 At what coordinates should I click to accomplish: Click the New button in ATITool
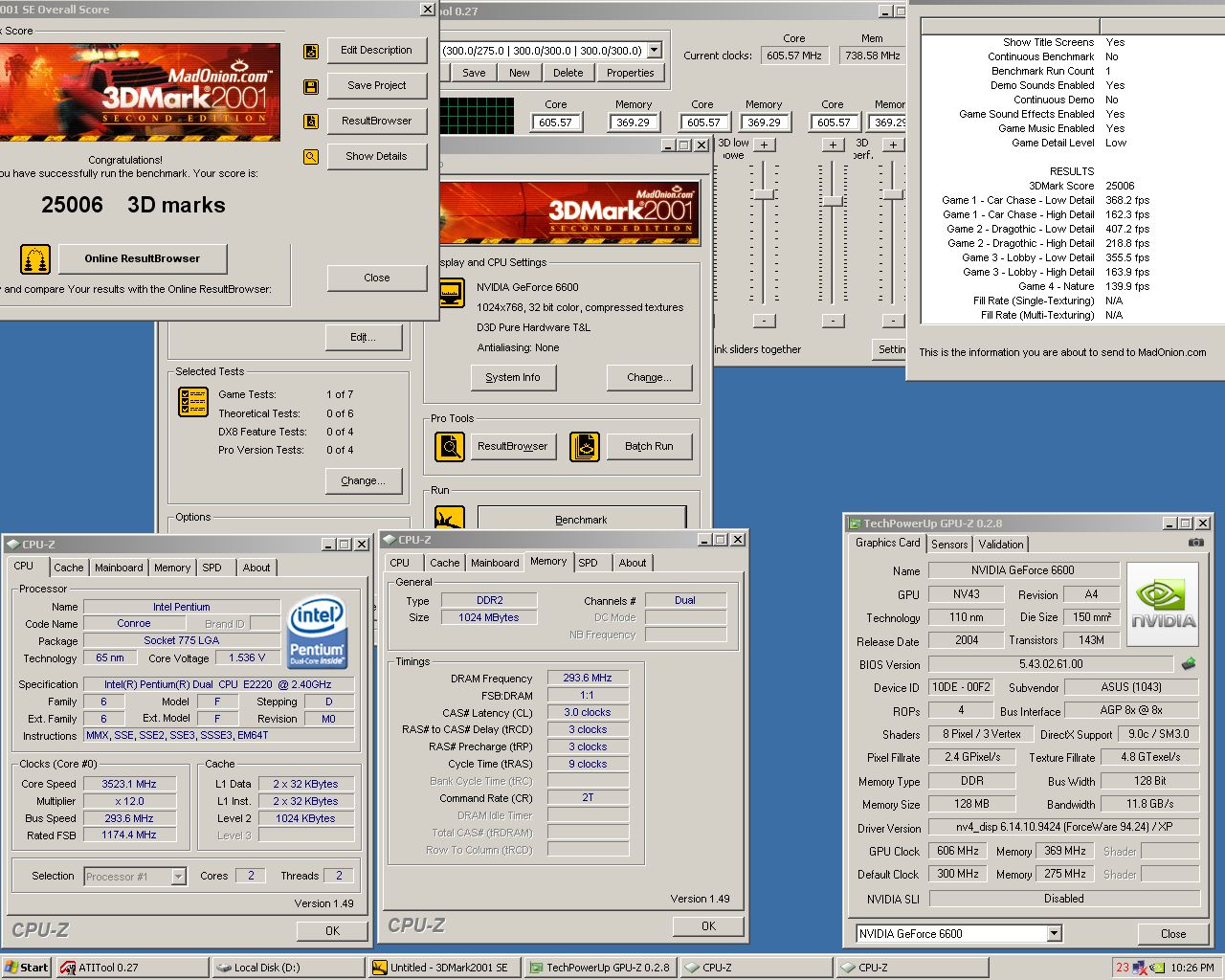point(520,73)
